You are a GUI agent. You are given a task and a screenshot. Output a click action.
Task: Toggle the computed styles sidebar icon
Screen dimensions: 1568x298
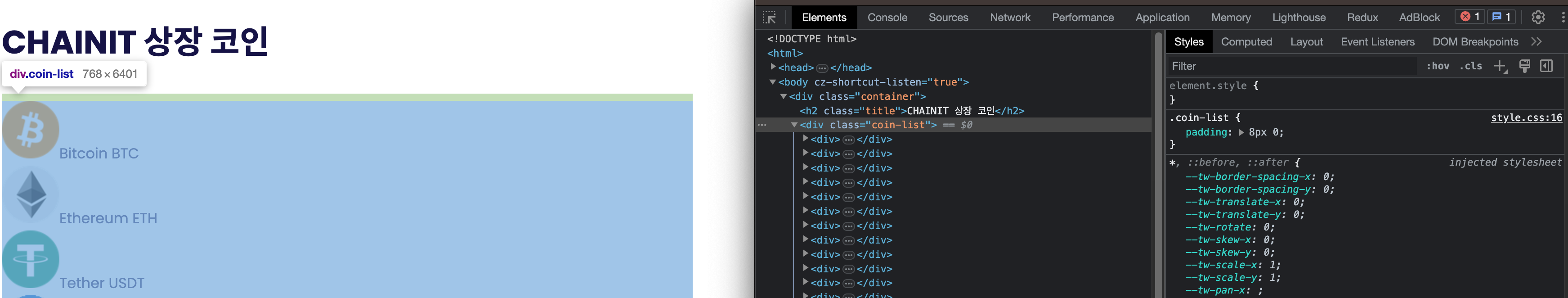1547,66
